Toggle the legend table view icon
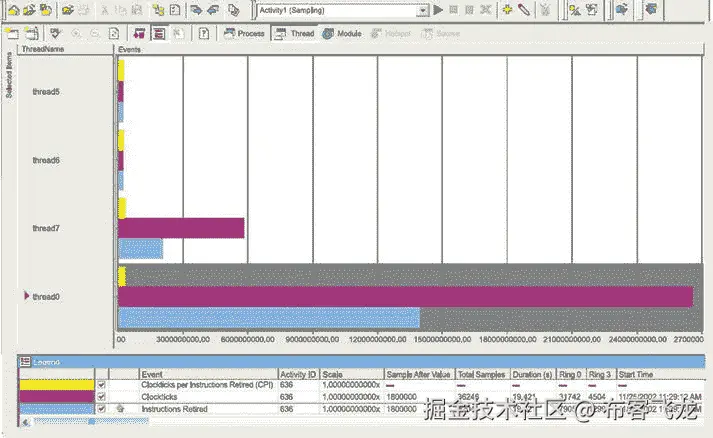Viewport: 713px width, 438px height. (159, 33)
